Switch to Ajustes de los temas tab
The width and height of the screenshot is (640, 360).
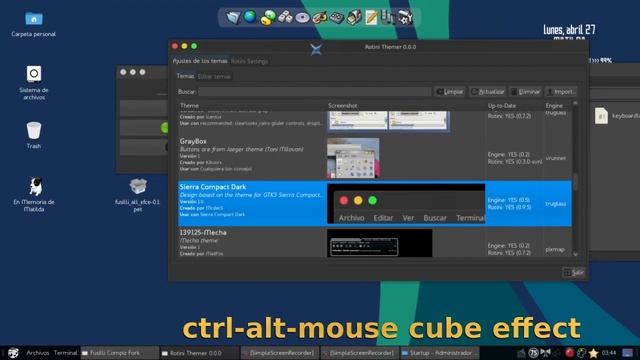pyautogui.click(x=200, y=61)
